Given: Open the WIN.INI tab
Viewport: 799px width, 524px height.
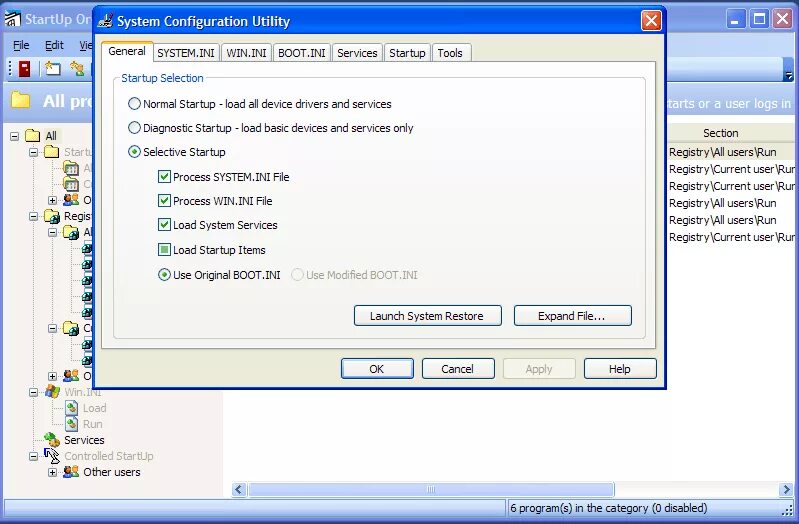Looking at the screenshot, I should pos(246,53).
